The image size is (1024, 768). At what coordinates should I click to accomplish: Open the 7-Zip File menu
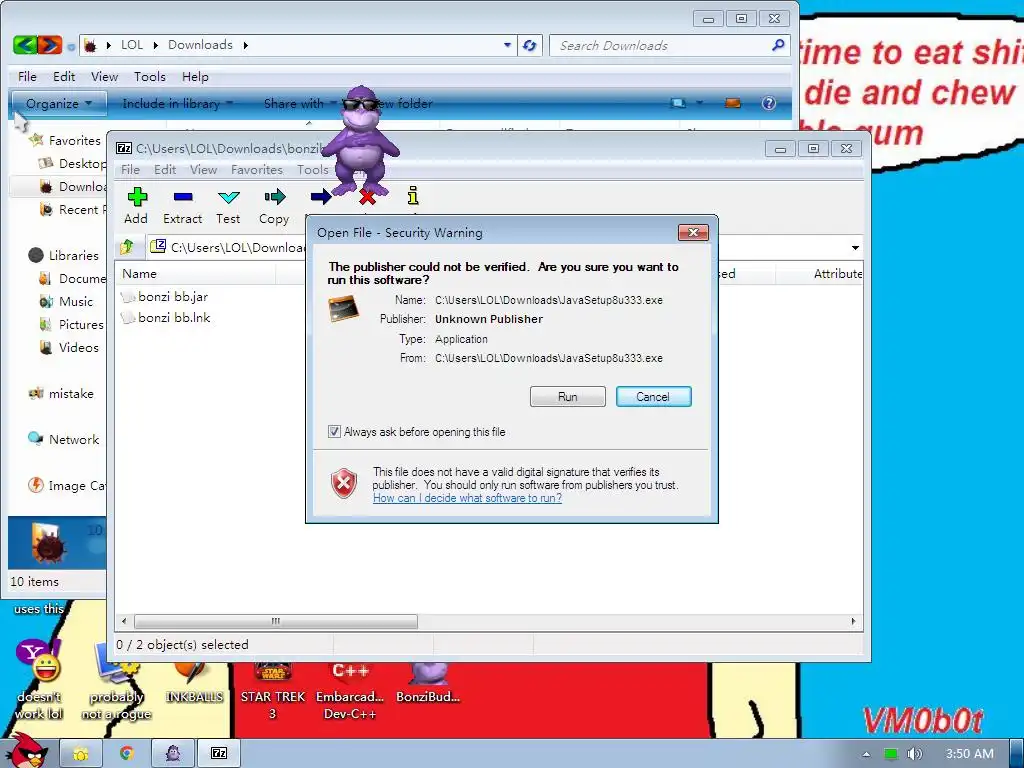[x=131, y=170]
